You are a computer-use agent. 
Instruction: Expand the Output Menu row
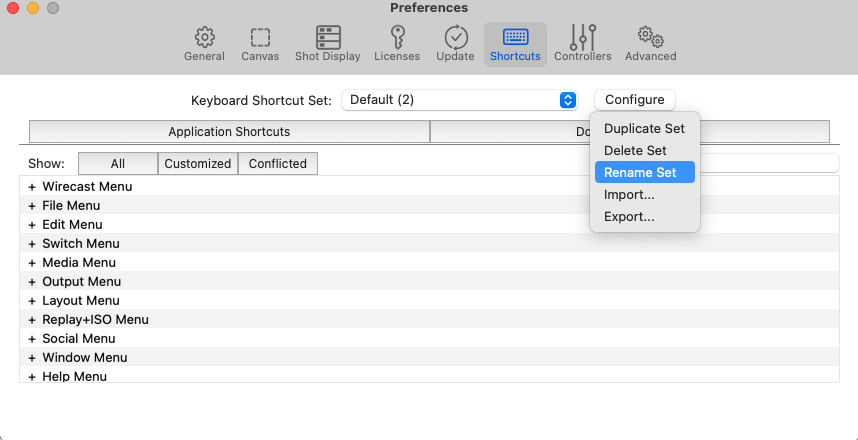pyautogui.click(x=32, y=282)
